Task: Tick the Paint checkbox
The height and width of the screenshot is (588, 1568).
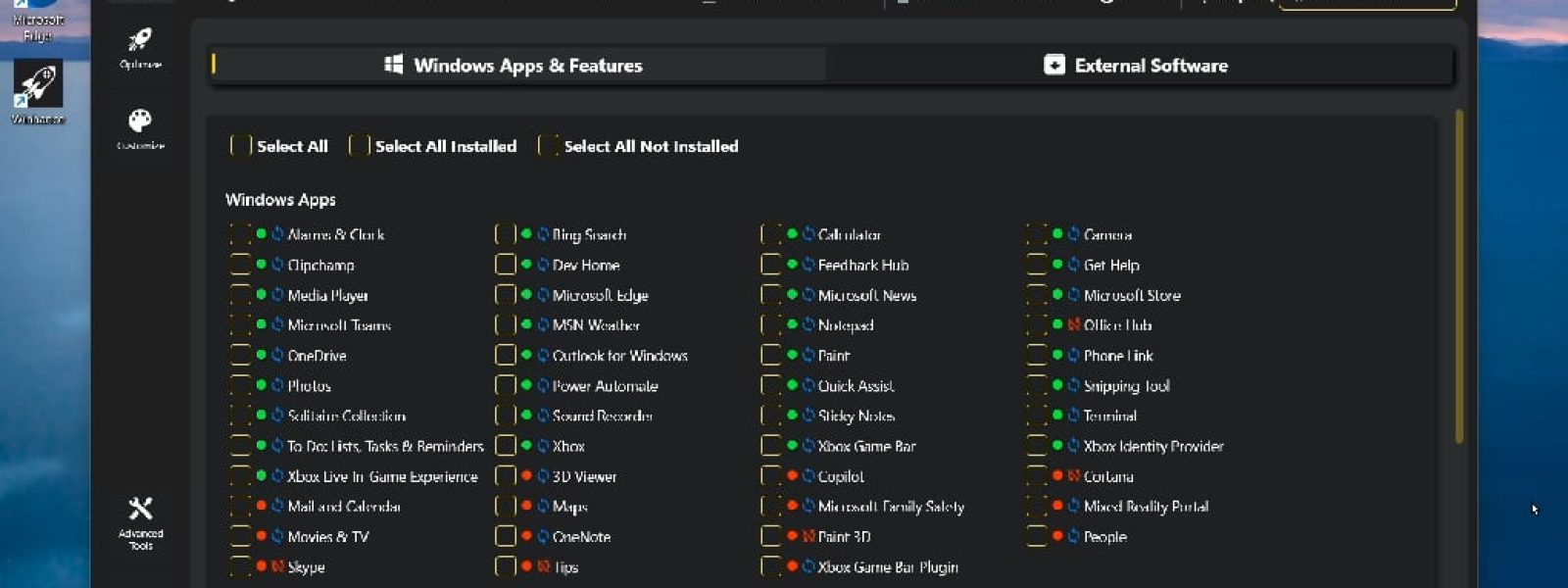Action: (771, 355)
